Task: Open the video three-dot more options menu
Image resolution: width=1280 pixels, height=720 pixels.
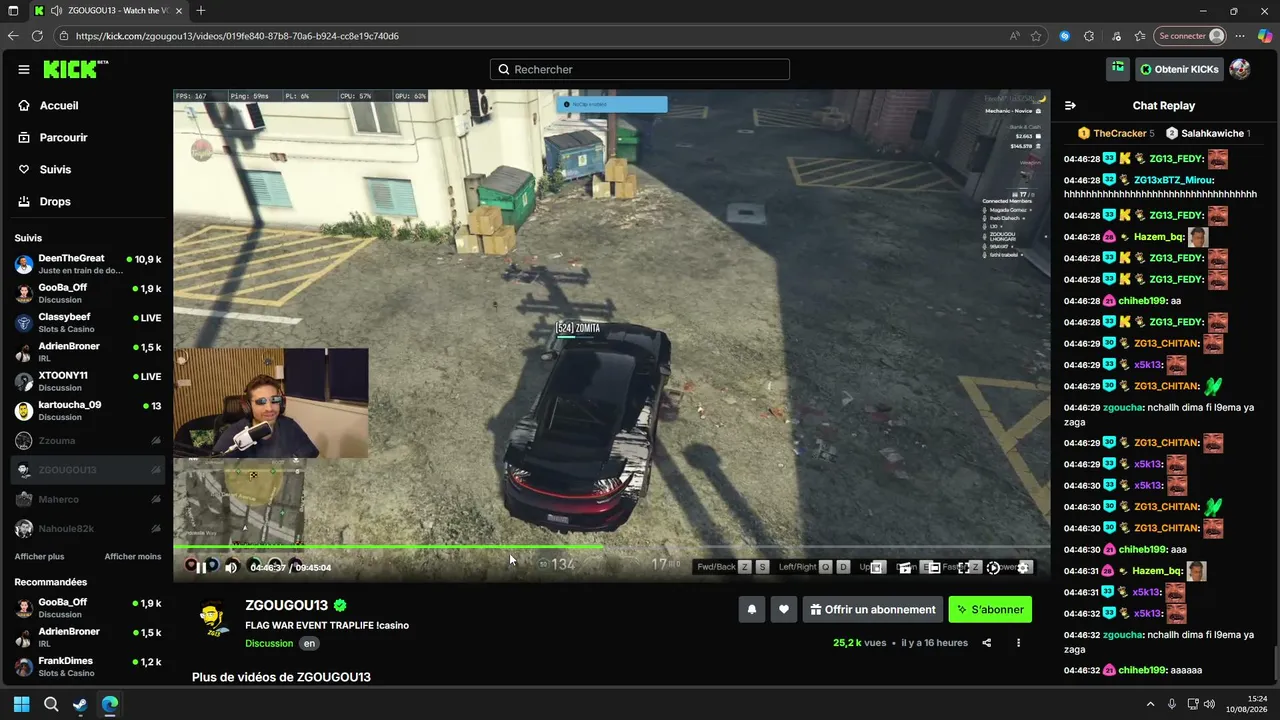Action: 1018,643
